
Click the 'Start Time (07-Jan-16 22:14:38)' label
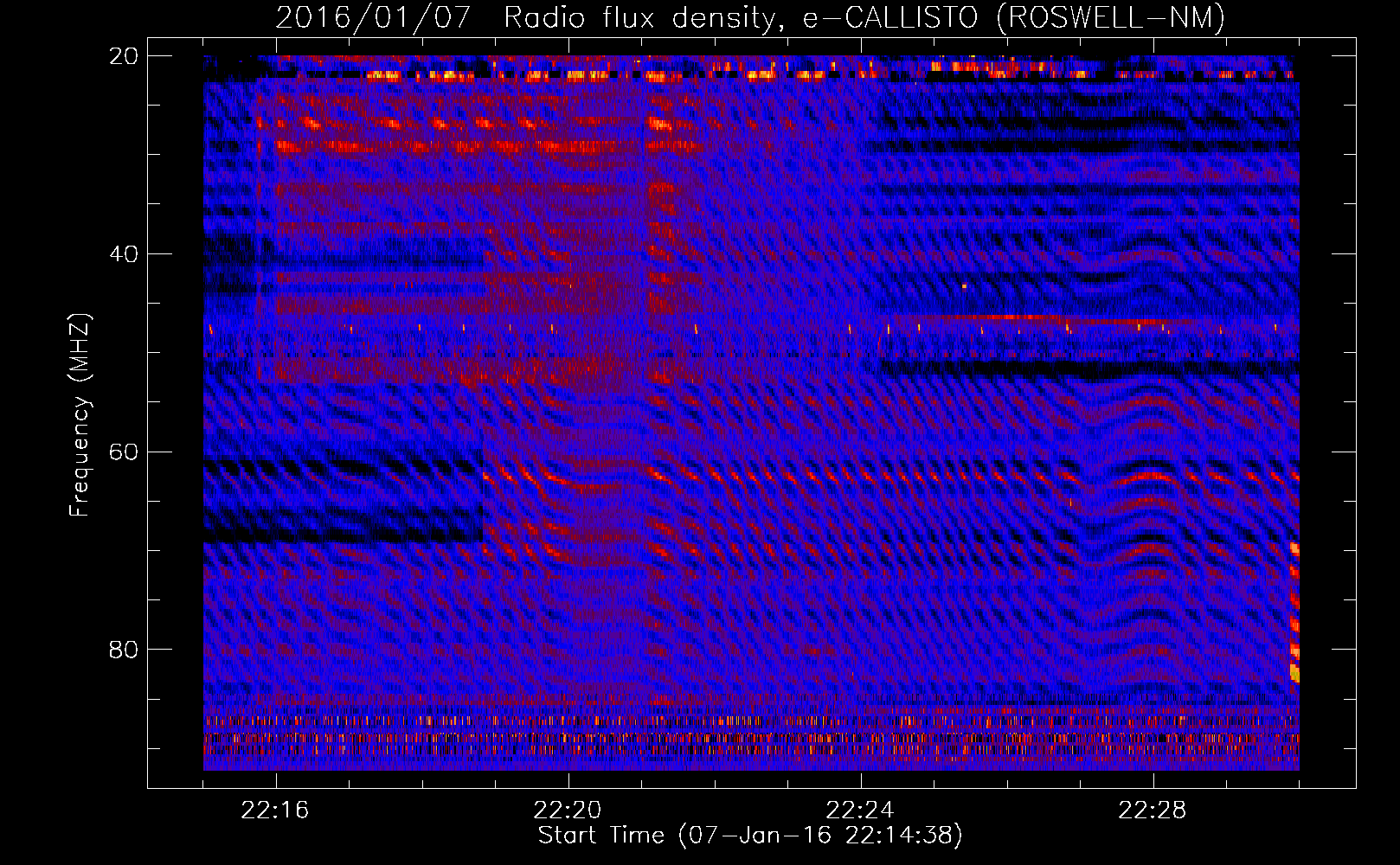pyautogui.click(x=750, y=836)
